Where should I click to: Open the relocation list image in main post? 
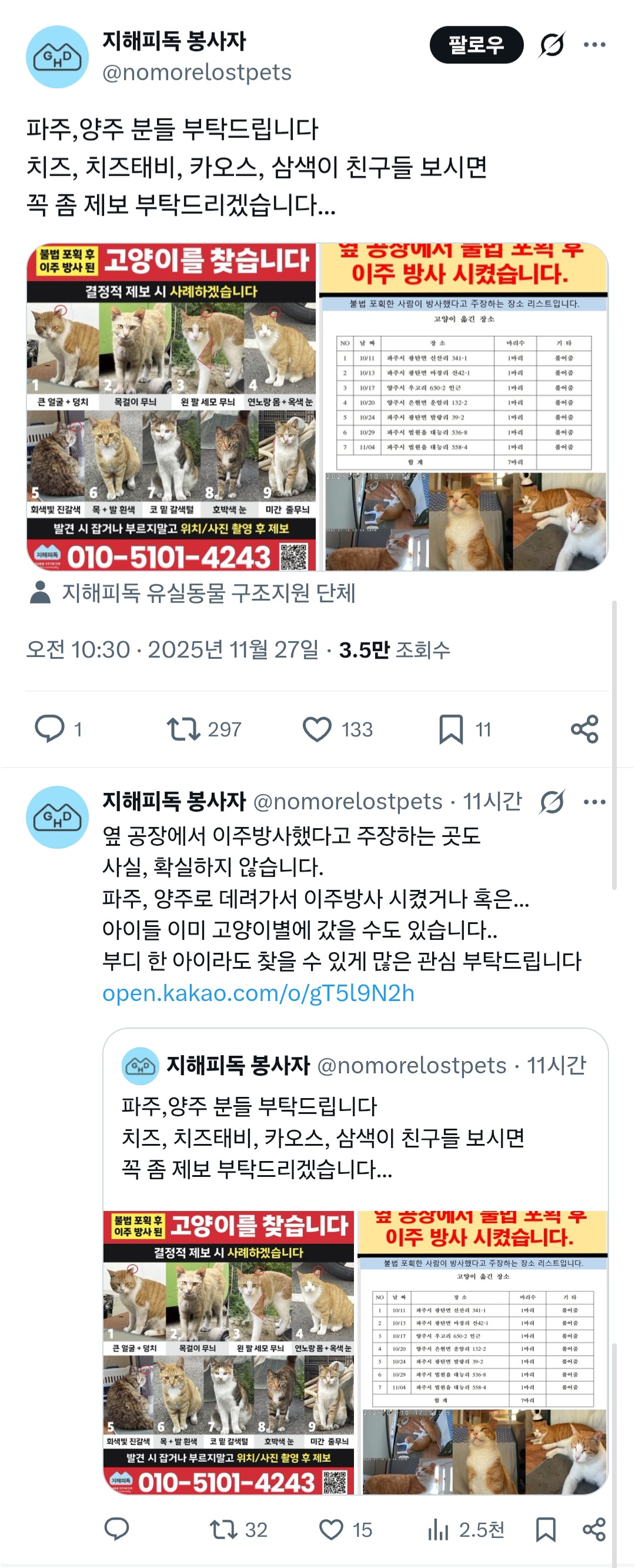click(463, 406)
